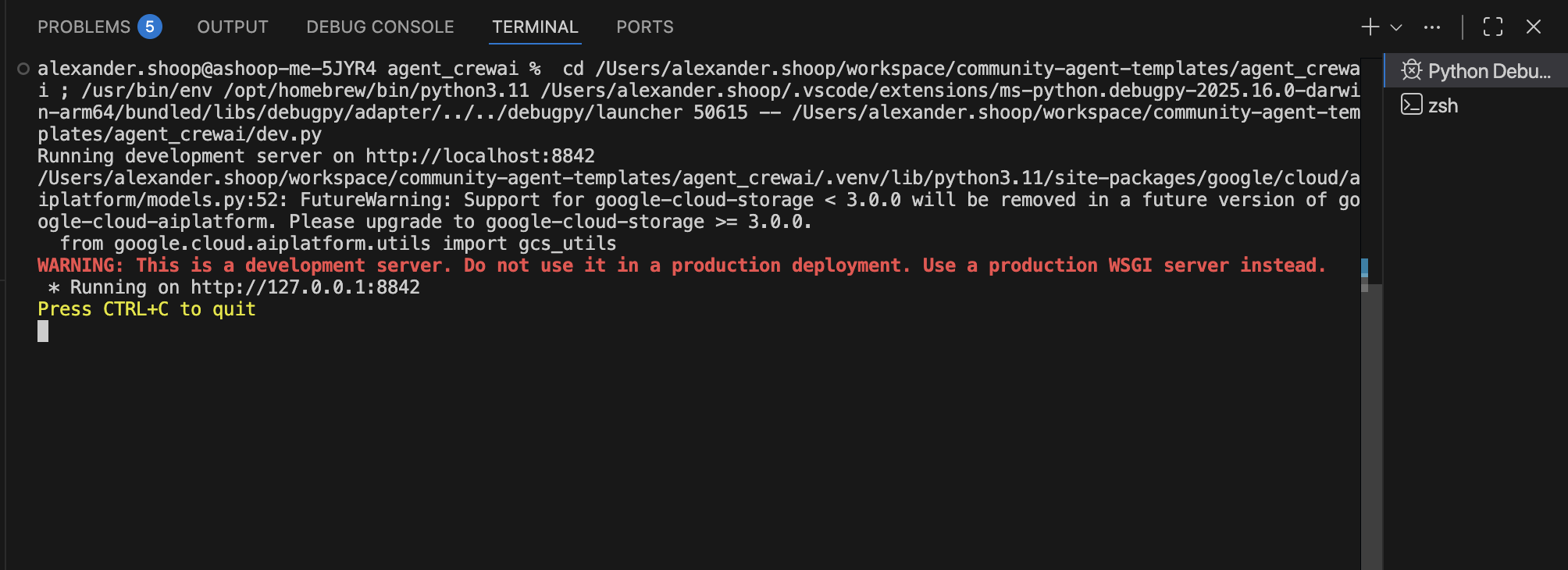Image resolution: width=1568 pixels, height=570 pixels.
Task: Follow the http://127.0.0.1:8842 link
Action: point(305,287)
